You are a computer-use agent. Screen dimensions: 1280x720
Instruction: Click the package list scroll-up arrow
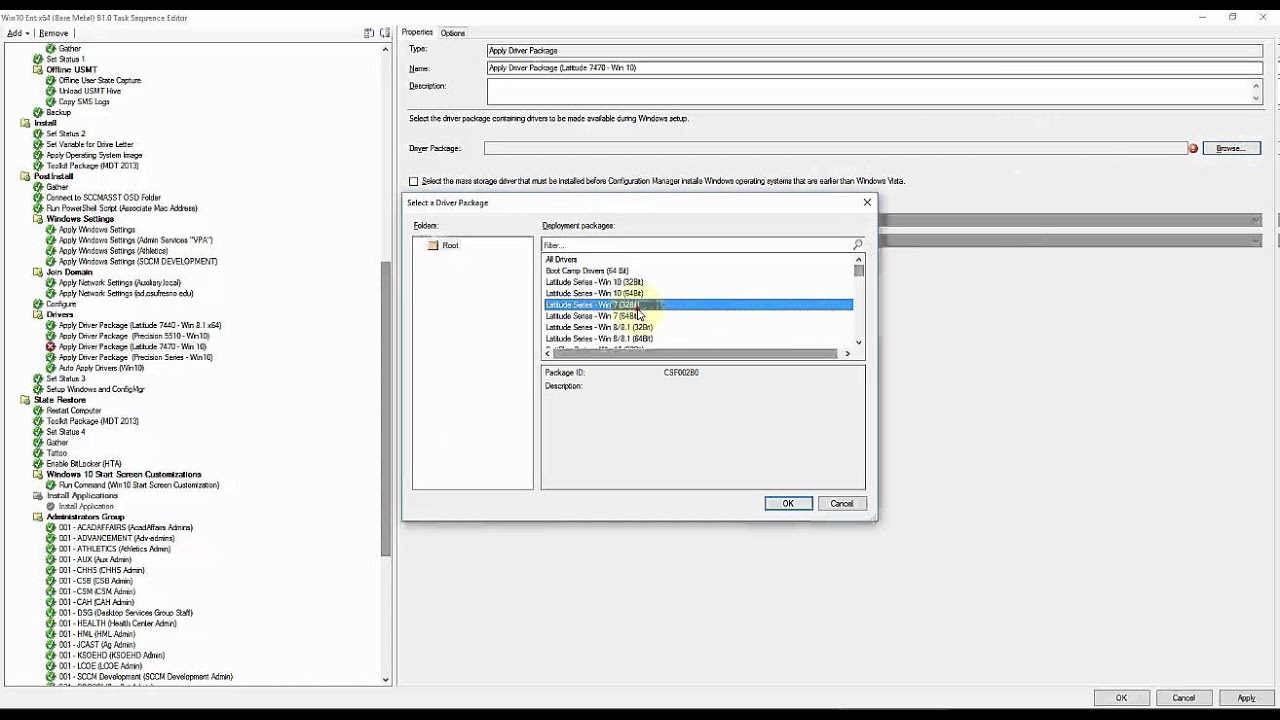coord(858,259)
